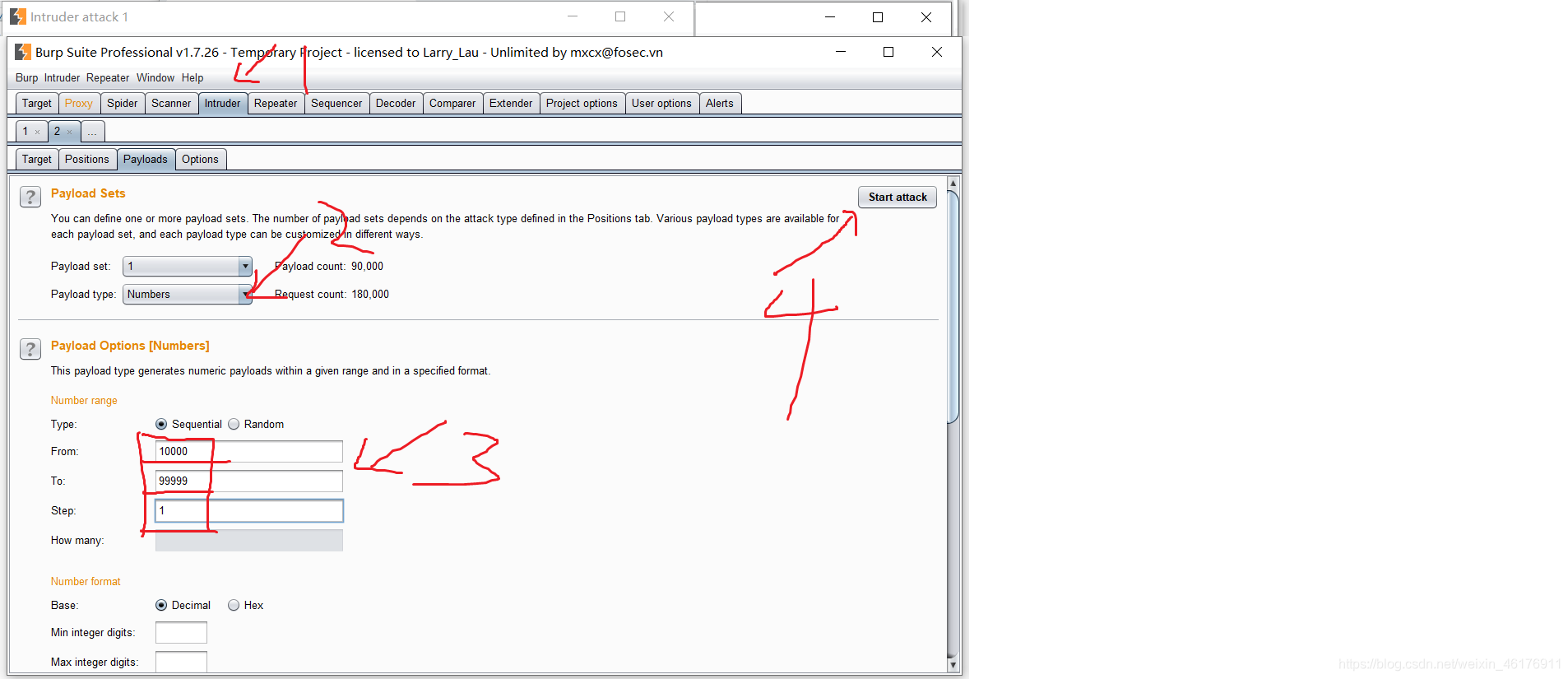Switch to the Proxy tab
Screen dimensions: 1568x679
[x=79, y=103]
